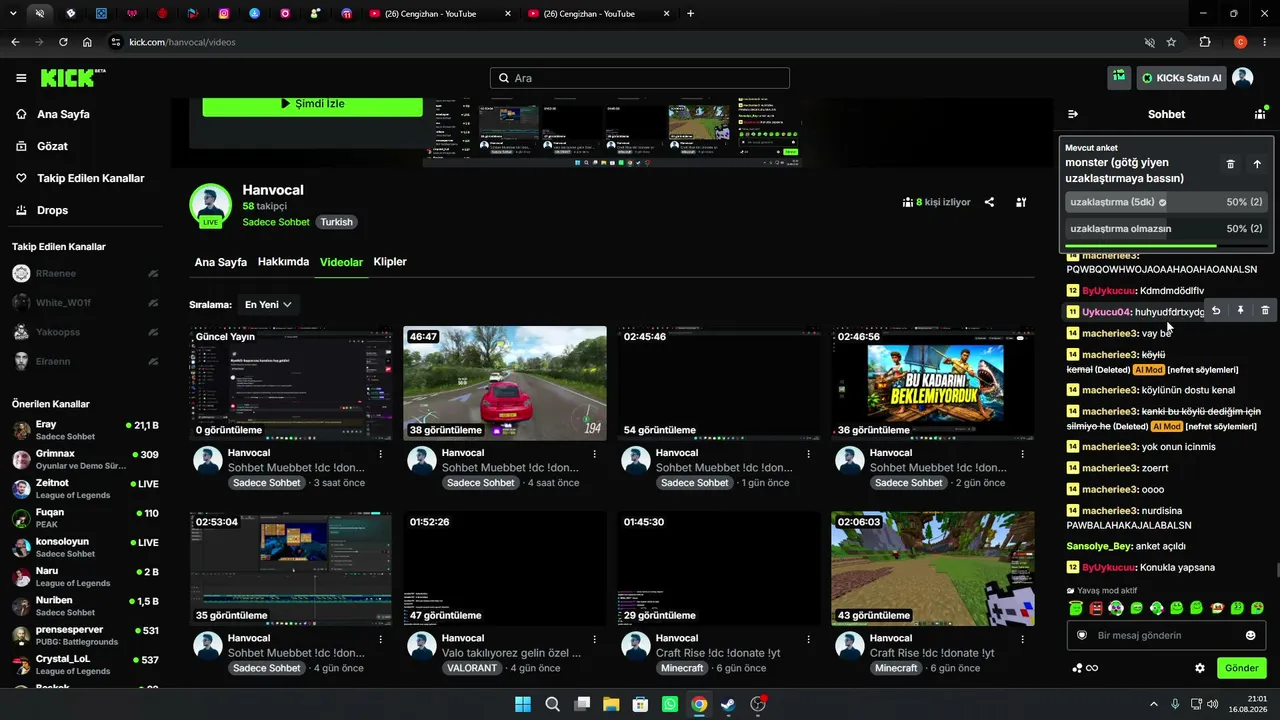Reload the browser page
The image size is (1280, 720).
point(63,42)
